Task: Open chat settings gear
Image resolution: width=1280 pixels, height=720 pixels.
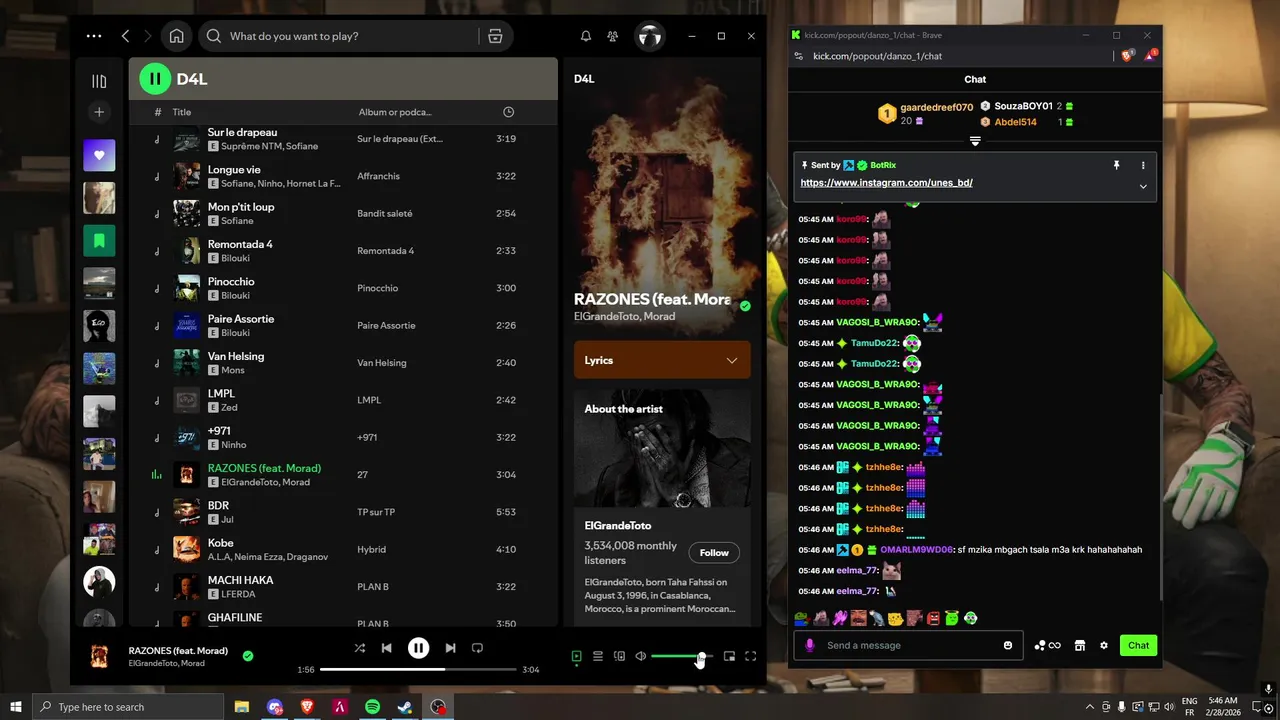Action: pyautogui.click(x=1104, y=645)
